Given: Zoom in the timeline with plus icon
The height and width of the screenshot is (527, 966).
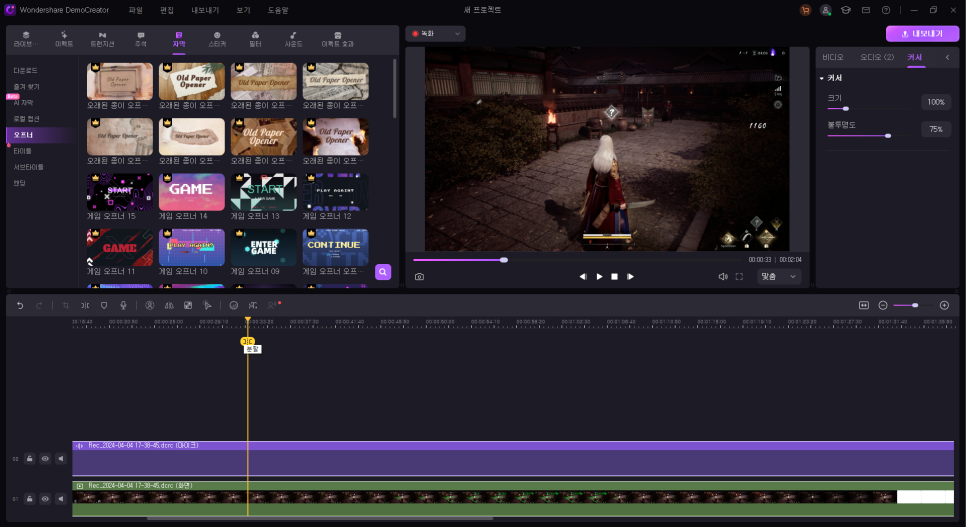Looking at the screenshot, I should point(944,305).
